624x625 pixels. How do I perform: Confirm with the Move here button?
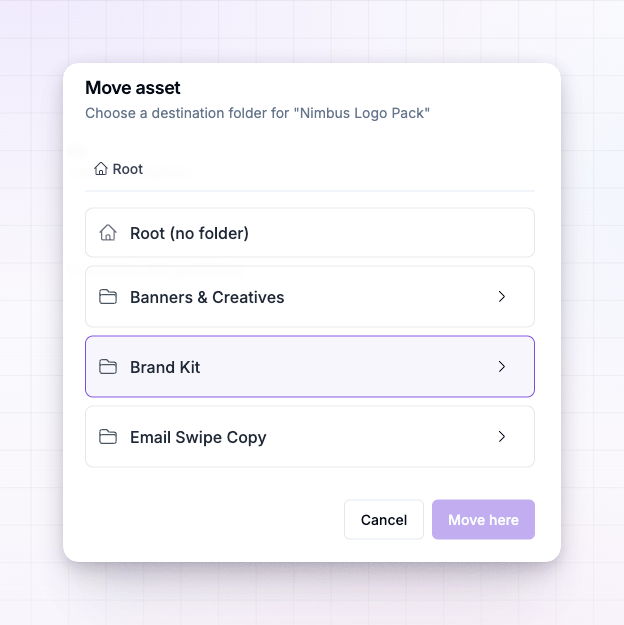[x=483, y=520]
